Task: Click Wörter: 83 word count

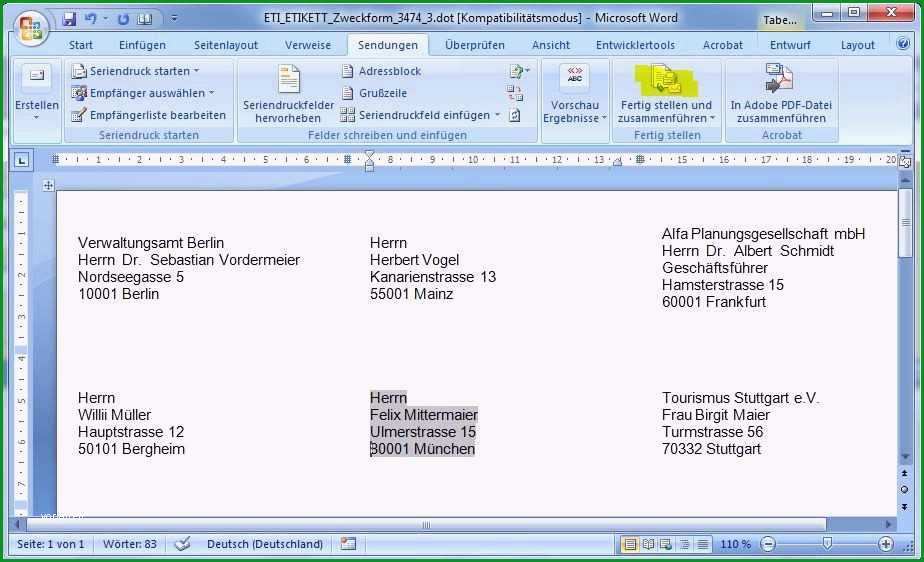Action: pos(130,544)
